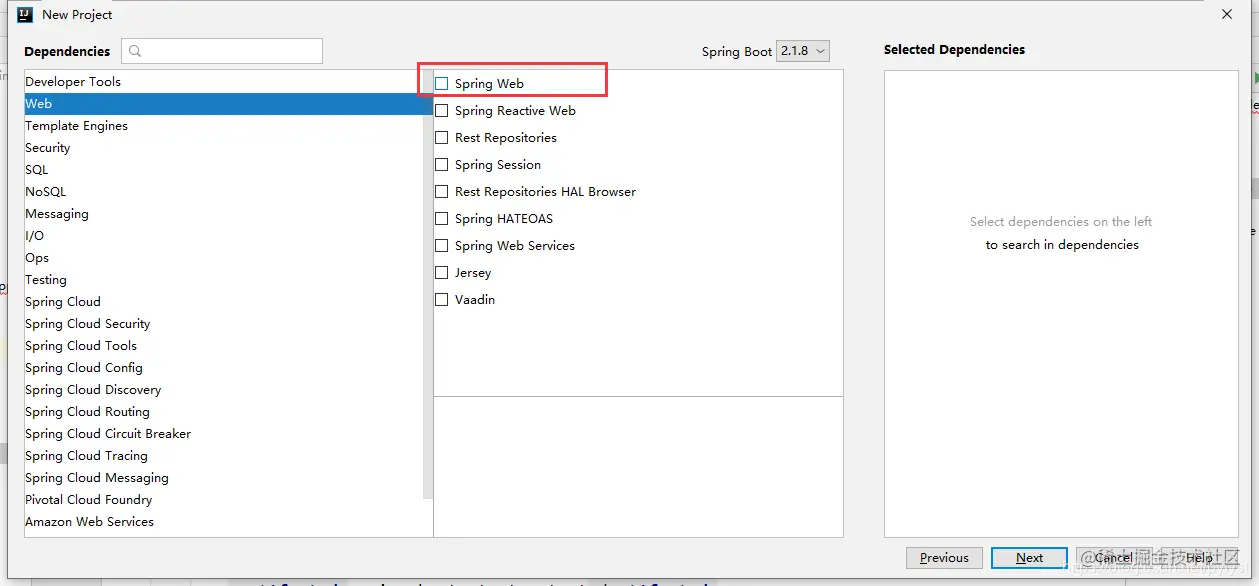
Task: Choose Spring Cloud Tracing category
Action: (224, 456)
